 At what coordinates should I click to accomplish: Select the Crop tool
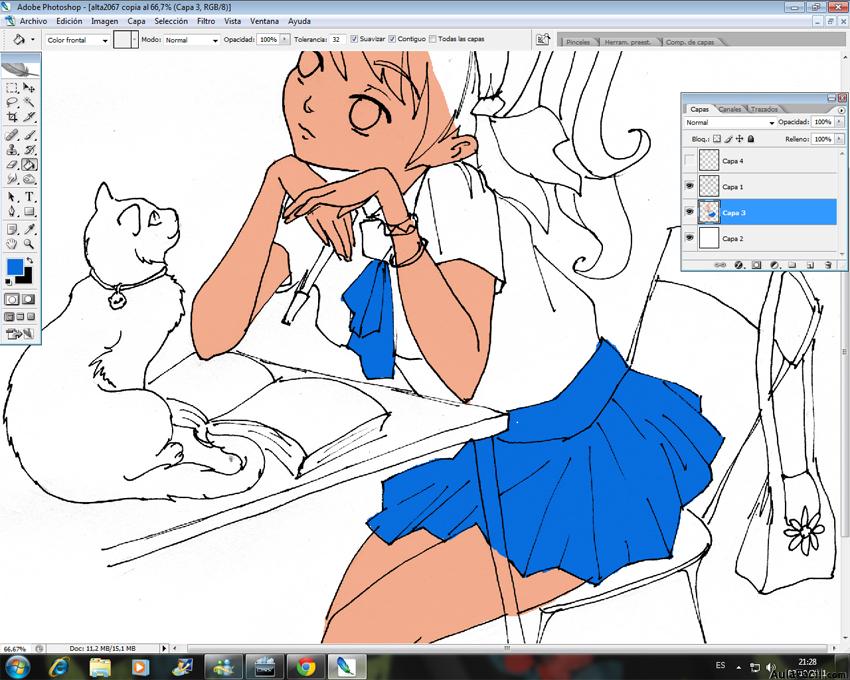pos(12,116)
